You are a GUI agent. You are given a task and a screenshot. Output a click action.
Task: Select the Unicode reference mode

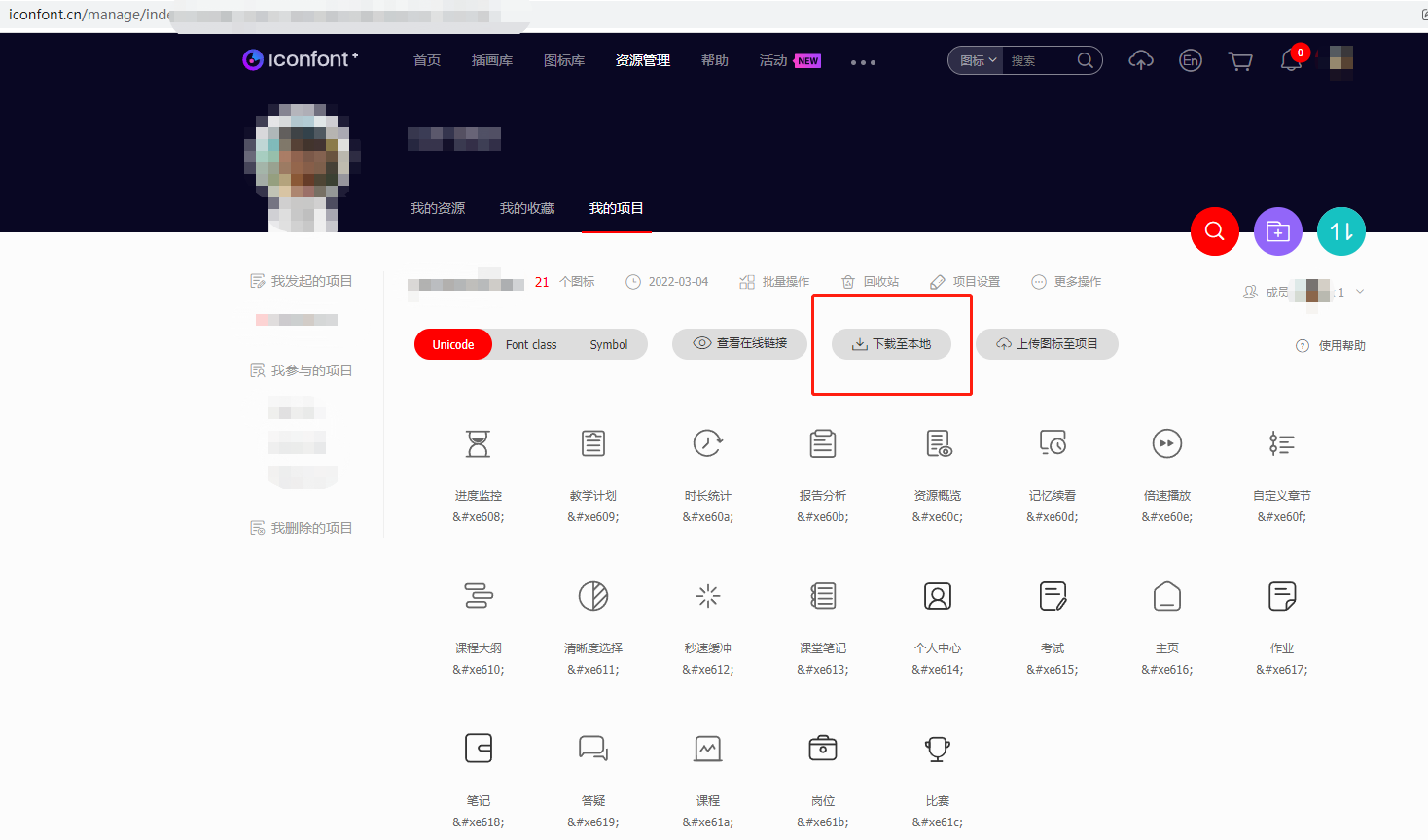coord(452,343)
